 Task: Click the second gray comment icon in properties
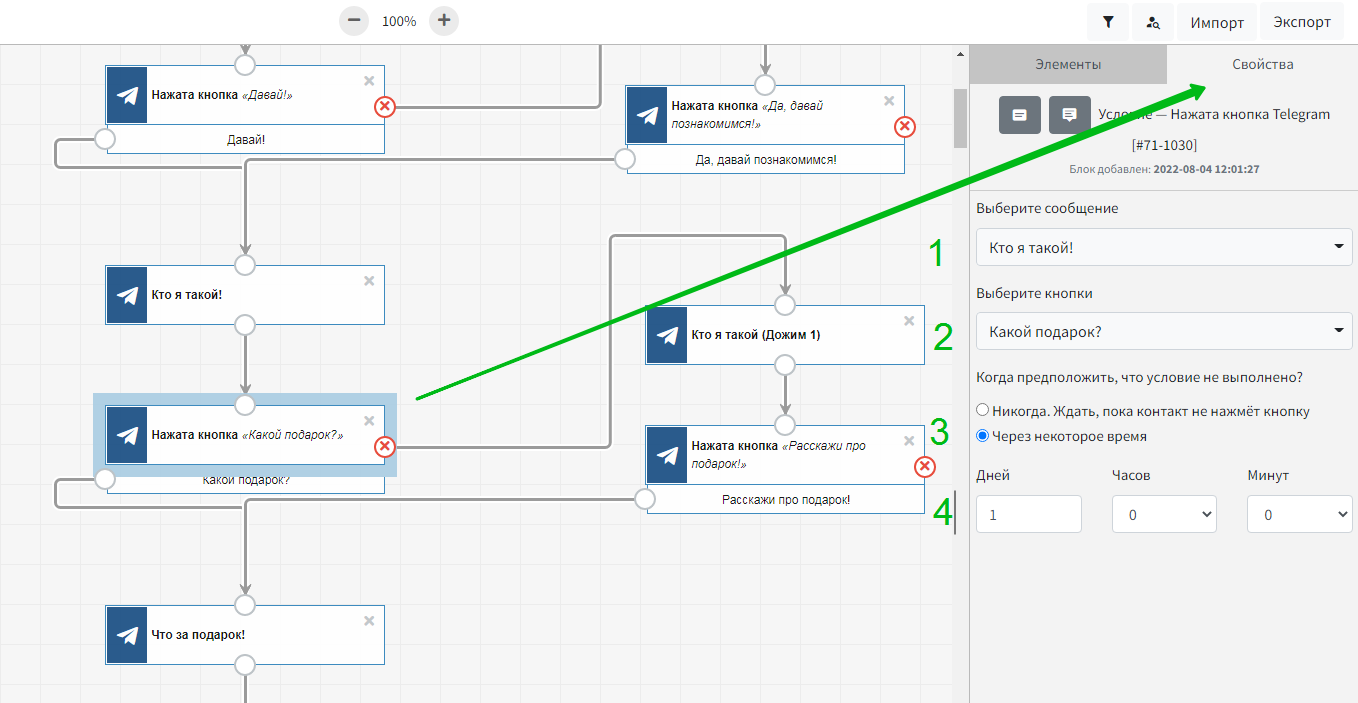coord(1069,115)
